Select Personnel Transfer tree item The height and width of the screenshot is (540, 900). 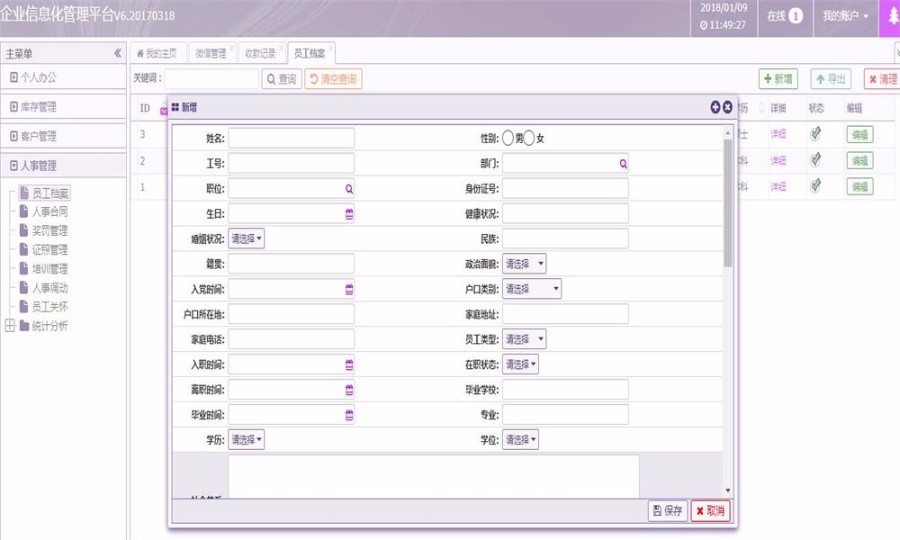(x=45, y=288)
